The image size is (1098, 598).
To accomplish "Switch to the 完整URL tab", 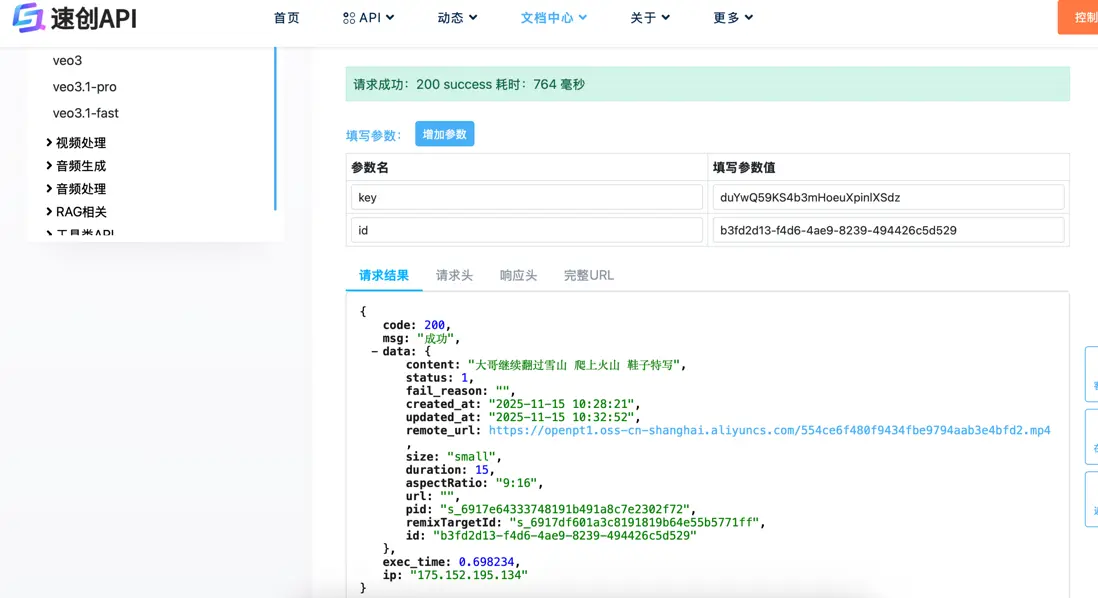I will (589, 275).
